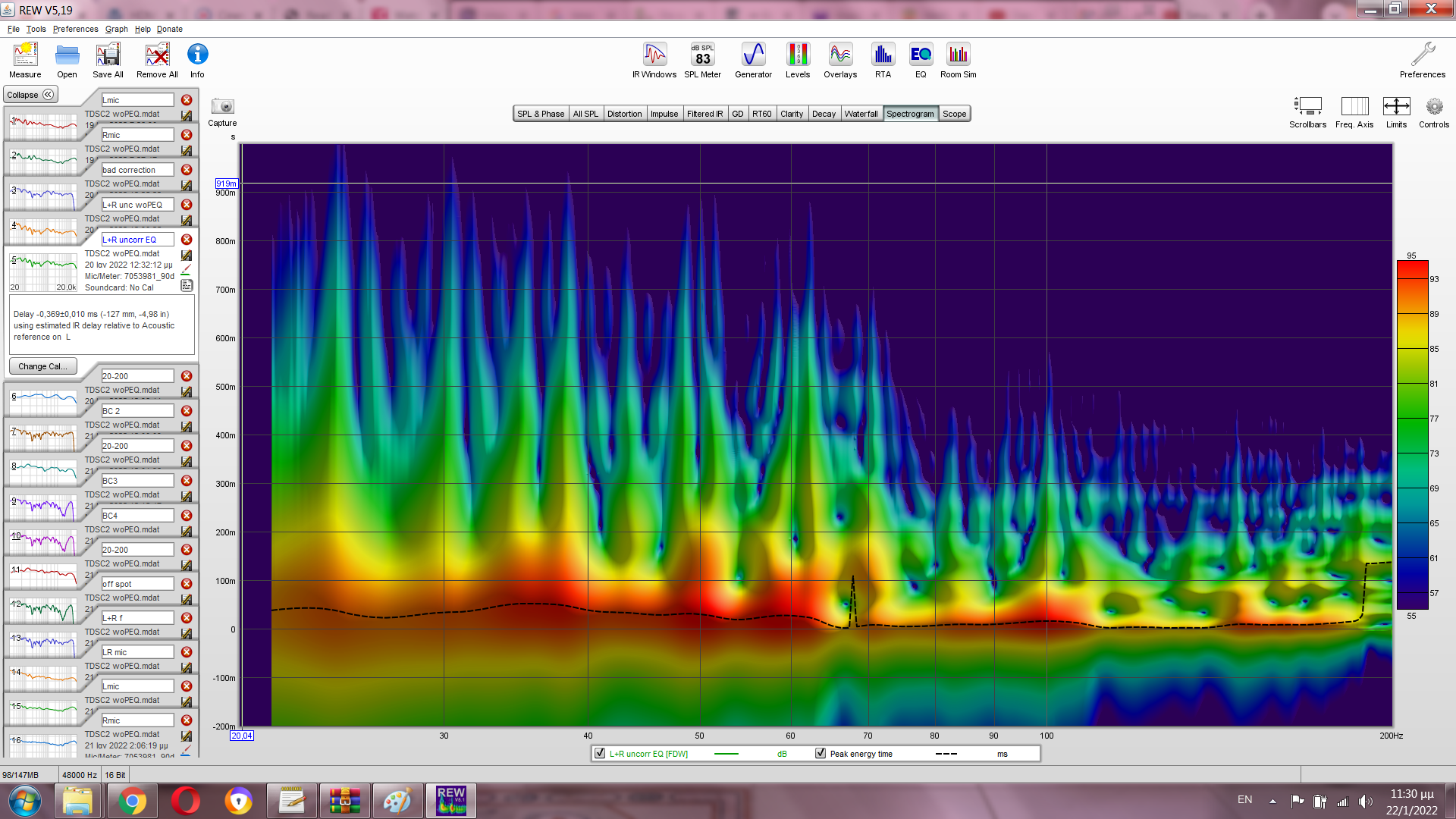The image size is (1456, 819).
Task: Click the spectrogram color scale bar
Action: [1412, 435]
